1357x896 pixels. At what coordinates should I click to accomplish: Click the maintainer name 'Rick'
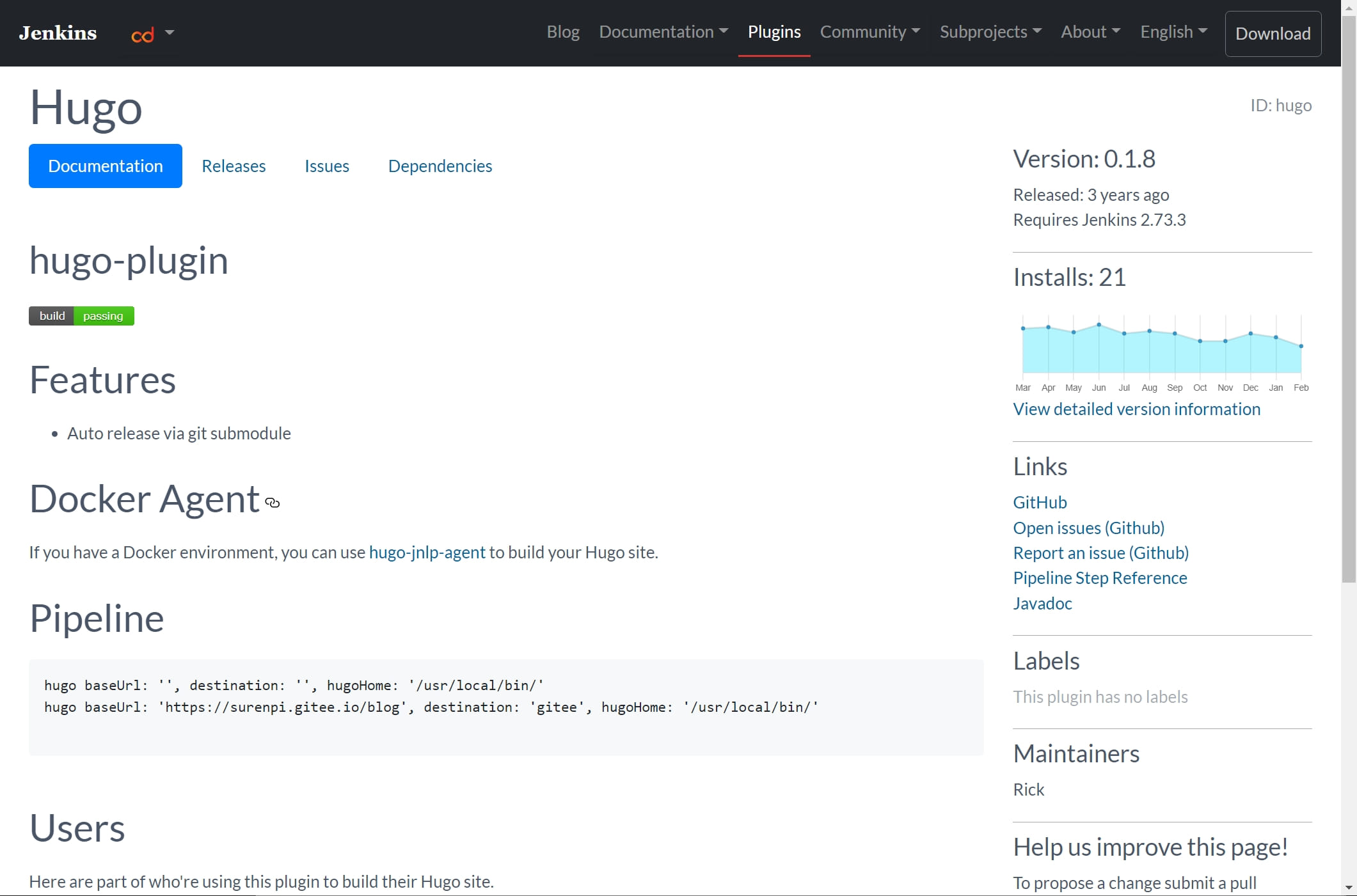pyautogui.click(x=1029, y=789)
